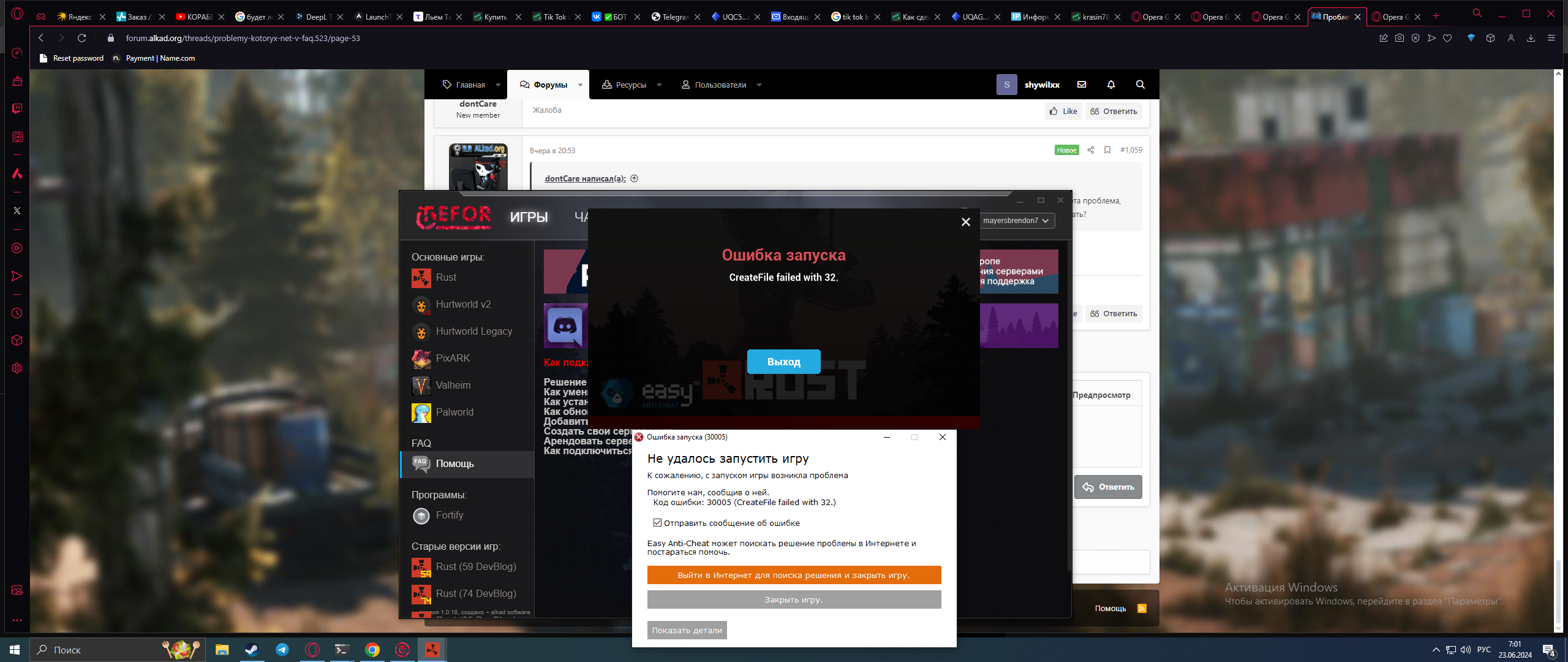The height and width of the screenshot is (662, 1568).
Task: Expand Ресурсы menu dropdown arrow
Action: (659, 85)
